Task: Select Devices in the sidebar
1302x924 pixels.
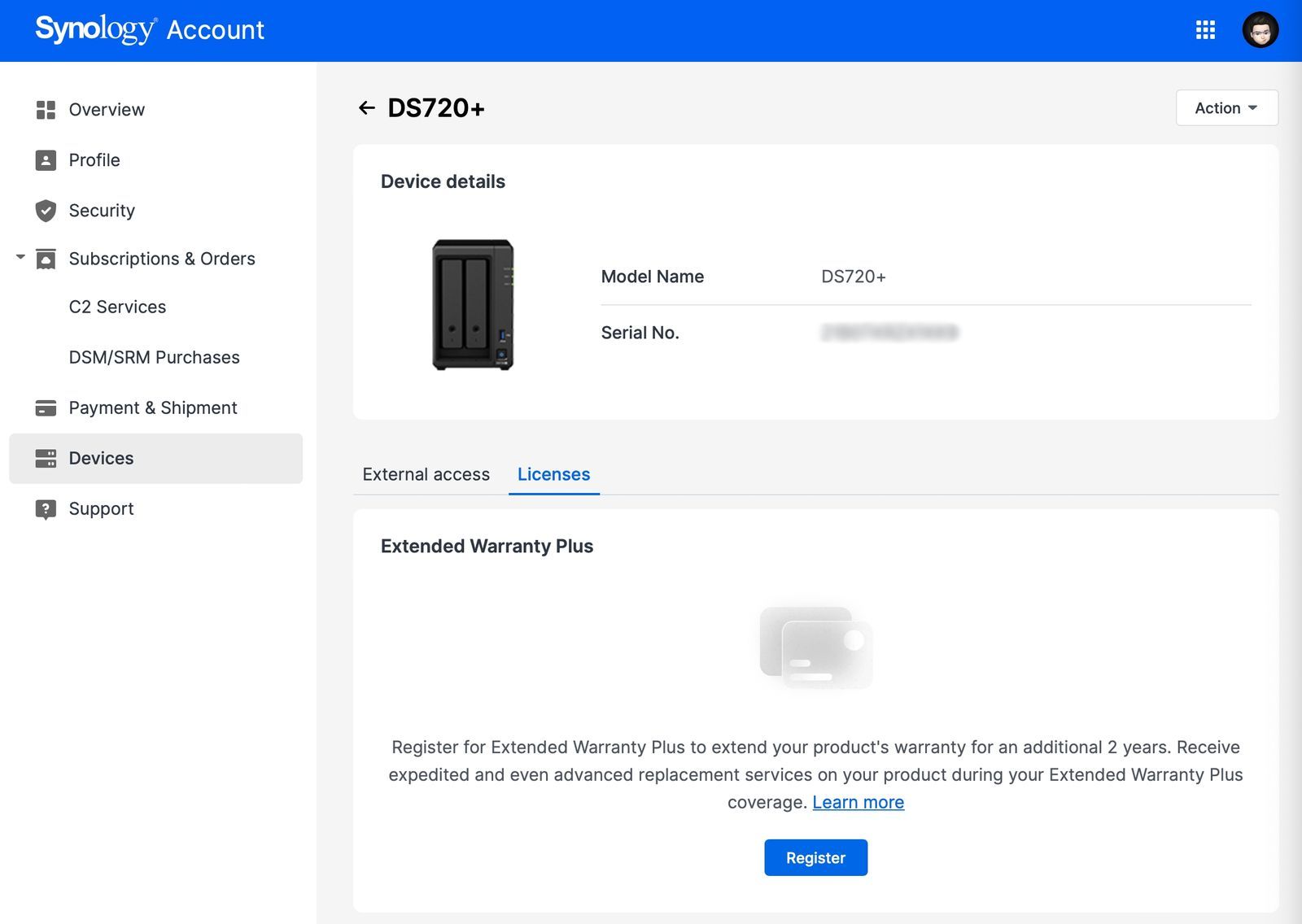Action: click(155, 458)
